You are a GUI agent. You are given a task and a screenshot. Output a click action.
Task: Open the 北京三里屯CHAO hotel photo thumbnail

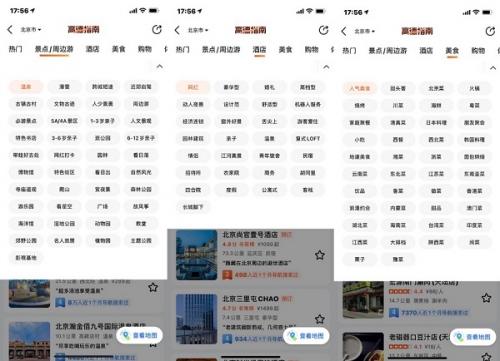[196, 319]
